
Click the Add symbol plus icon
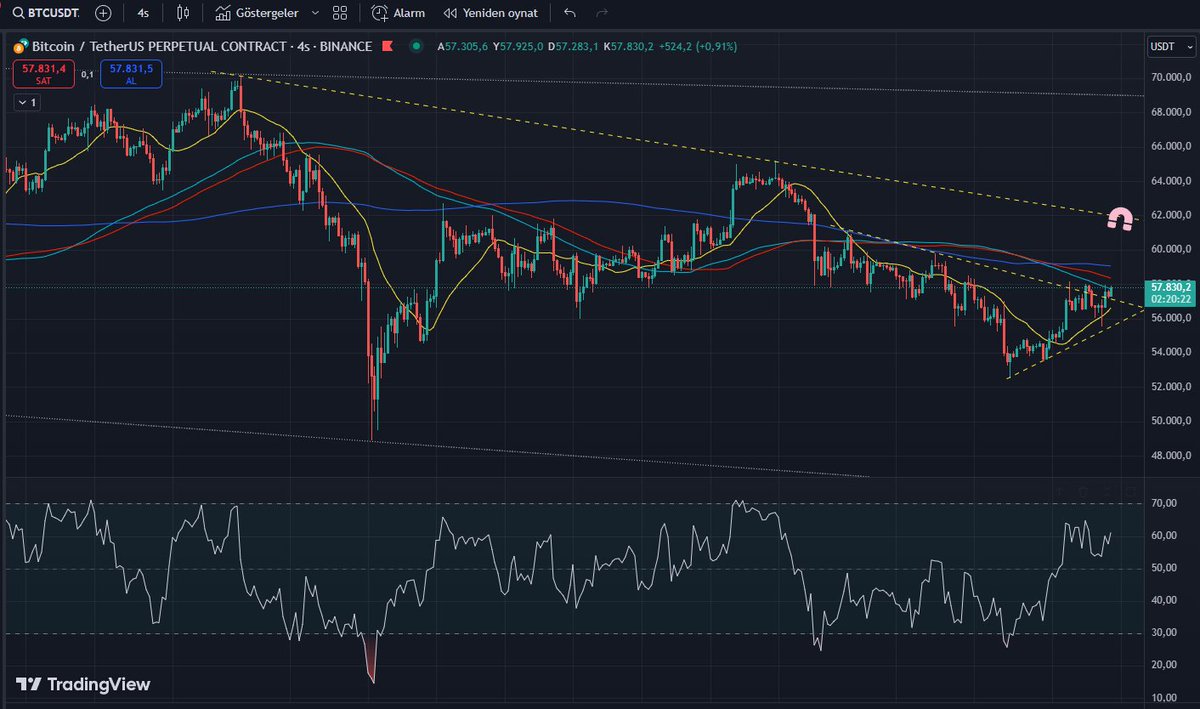coord(100,13)
